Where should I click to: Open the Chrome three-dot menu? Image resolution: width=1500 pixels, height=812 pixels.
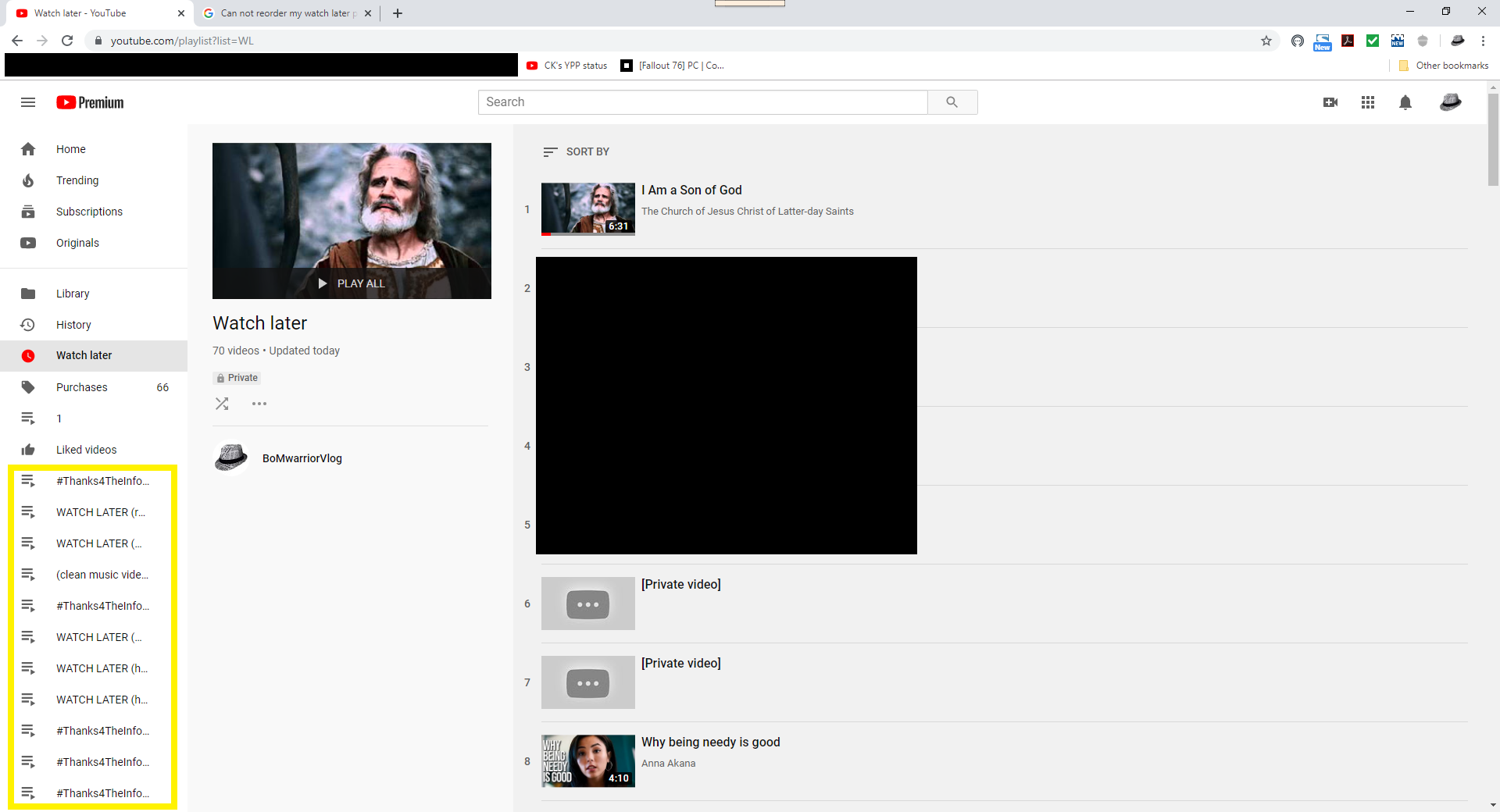[x=1483, y=41]
